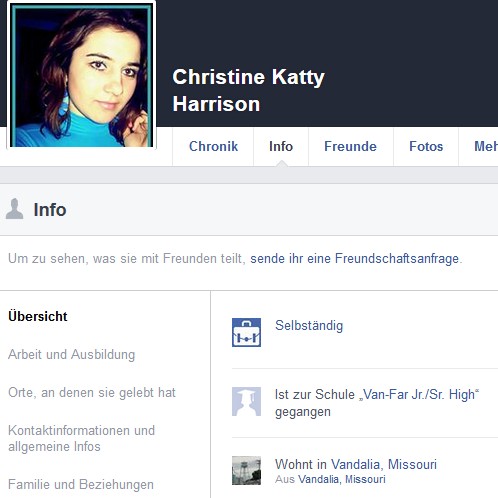The image size is (498, 498).
Task: Select Übersicht in the sidebar
Action: [x=38, y=316]
